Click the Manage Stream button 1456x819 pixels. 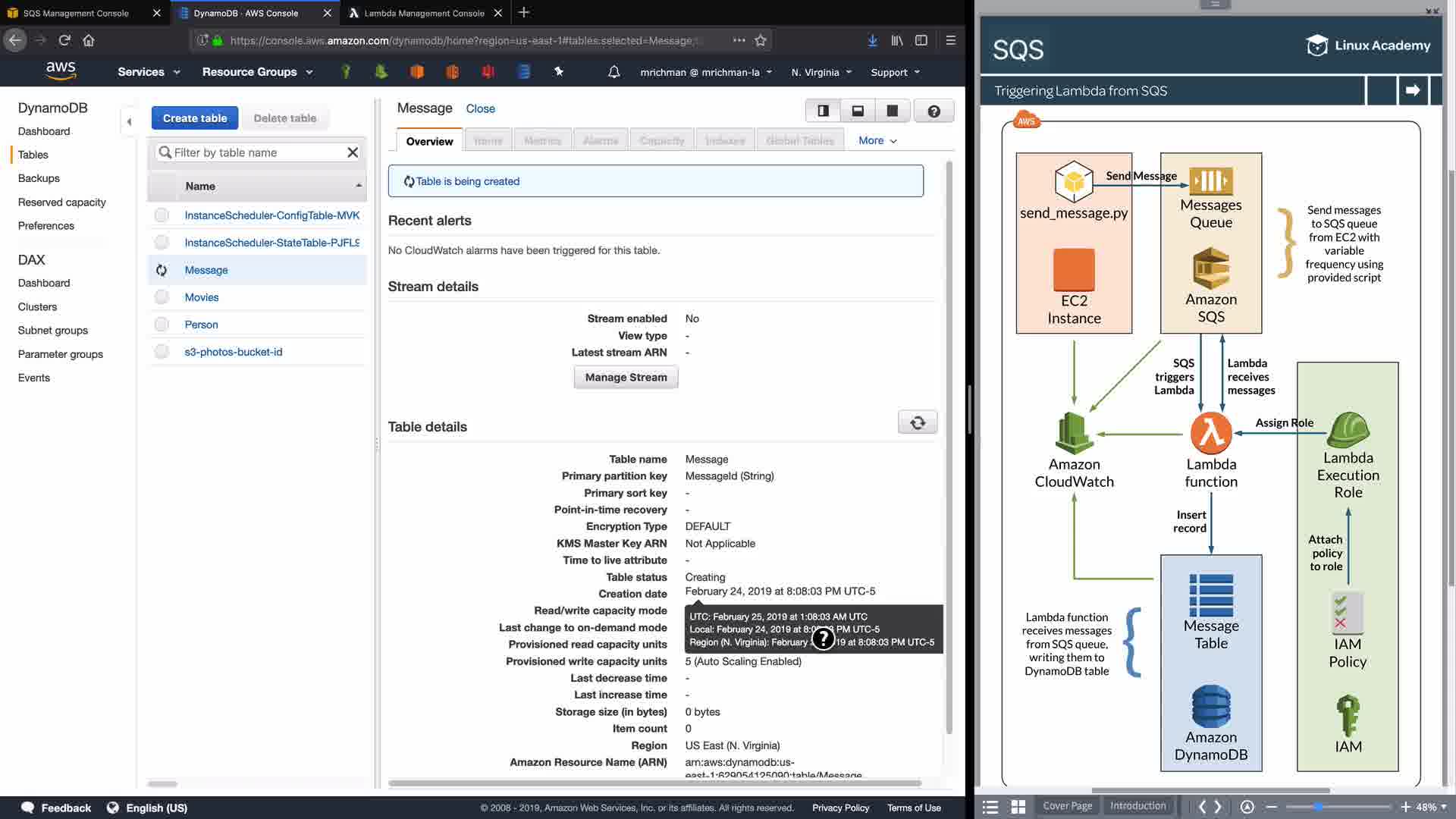(x=626, y=378)
